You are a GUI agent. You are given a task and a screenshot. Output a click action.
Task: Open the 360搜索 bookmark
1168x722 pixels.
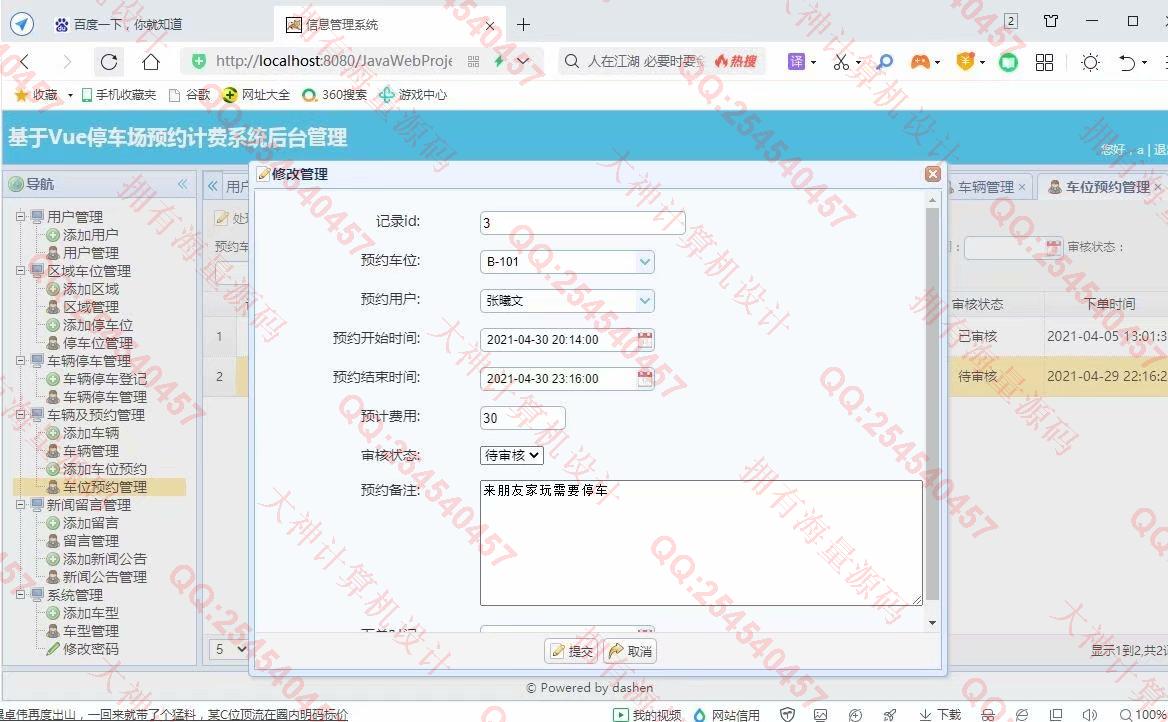click(335, 95)
